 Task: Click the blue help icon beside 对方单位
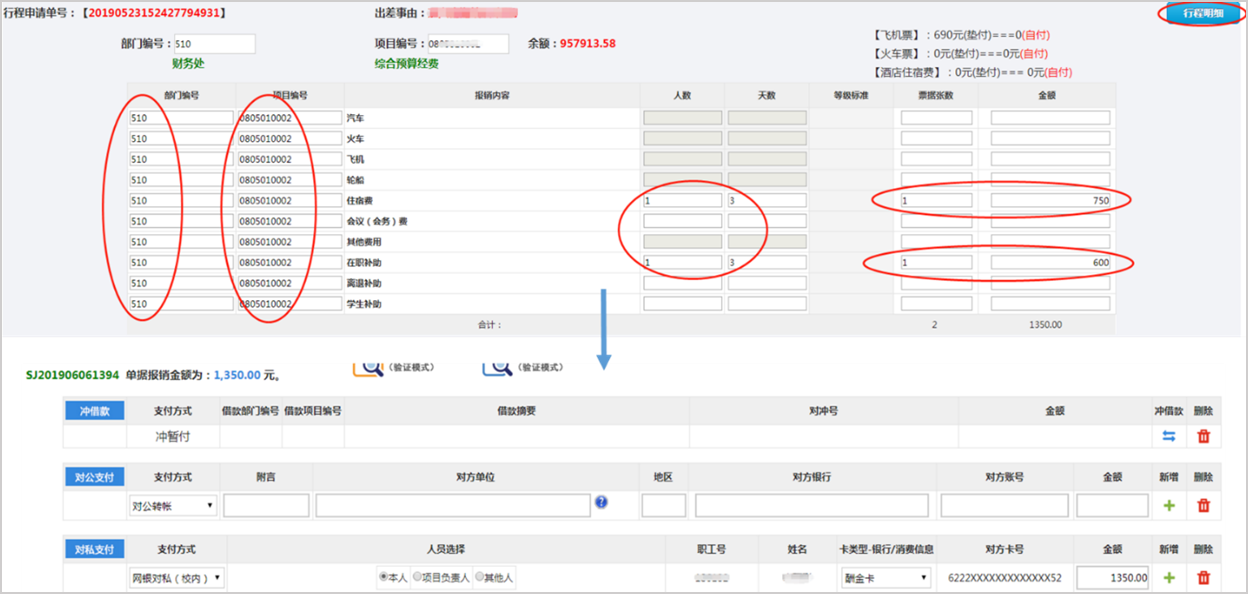click(601, 503)
